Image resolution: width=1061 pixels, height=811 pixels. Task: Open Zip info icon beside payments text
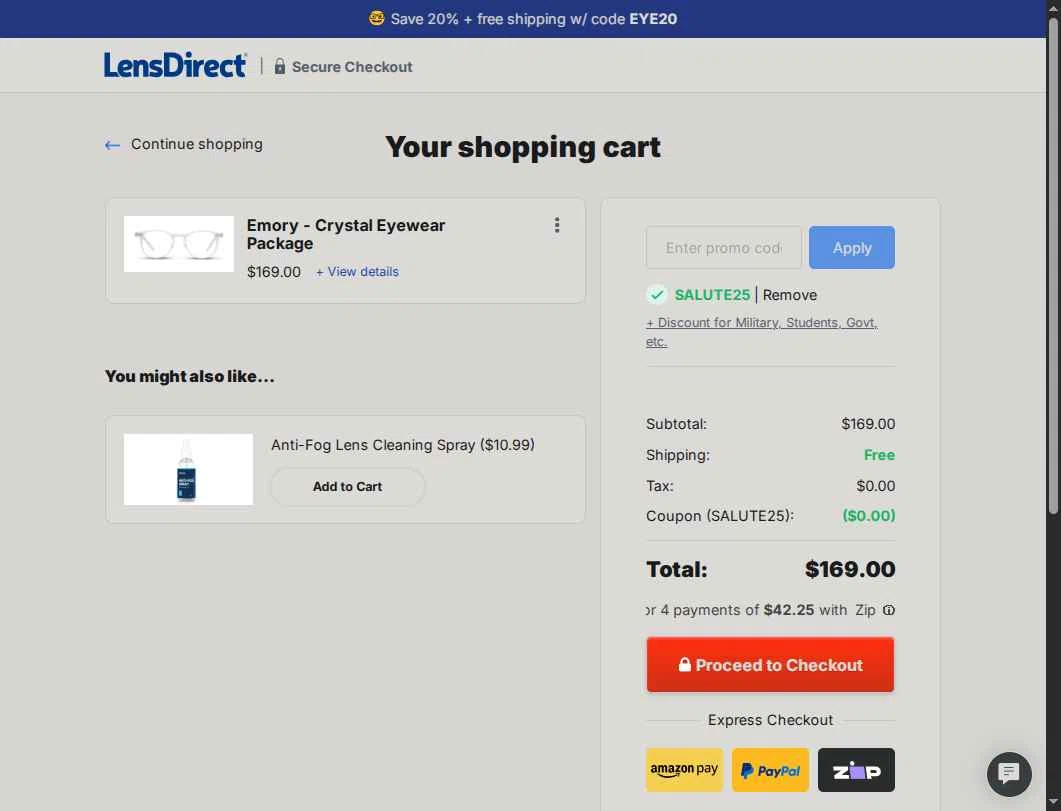click(888, 610)
